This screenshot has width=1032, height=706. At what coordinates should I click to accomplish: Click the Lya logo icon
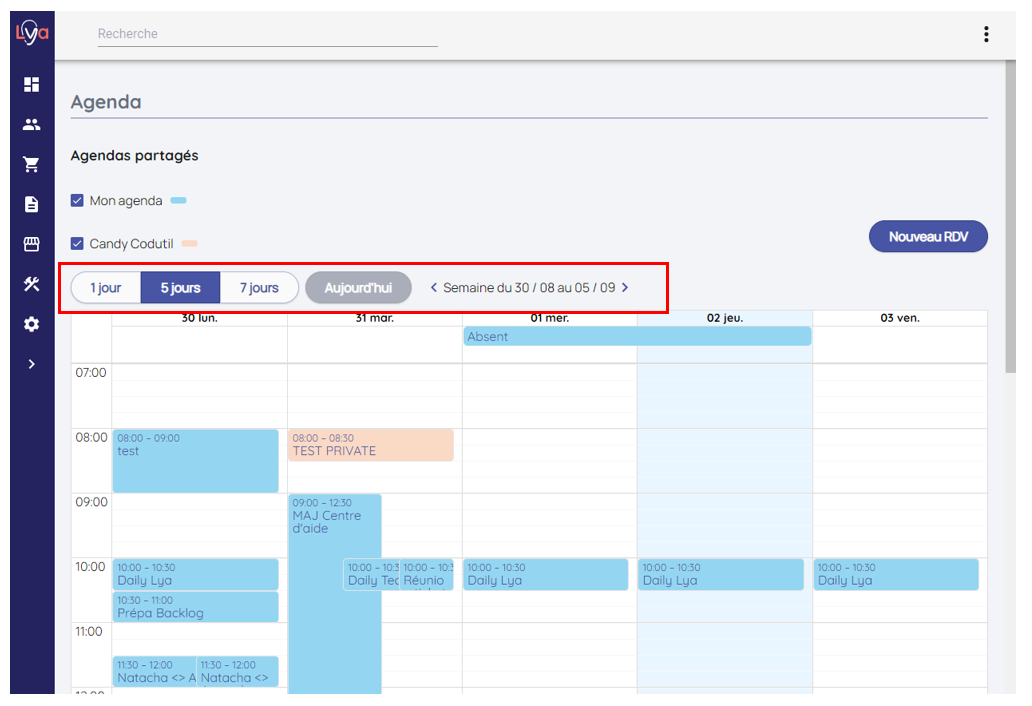(x=31, y=33)
